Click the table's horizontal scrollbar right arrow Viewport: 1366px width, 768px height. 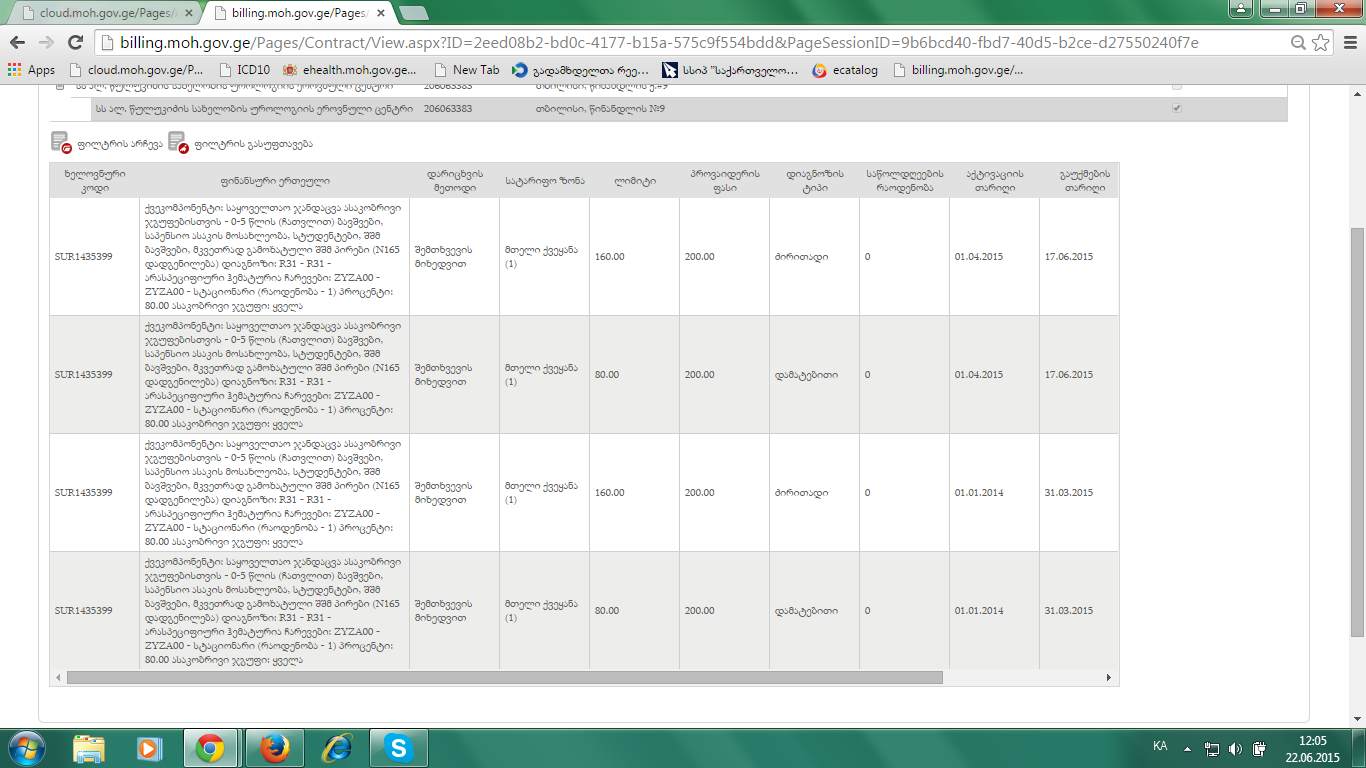tap(1109, 677)
